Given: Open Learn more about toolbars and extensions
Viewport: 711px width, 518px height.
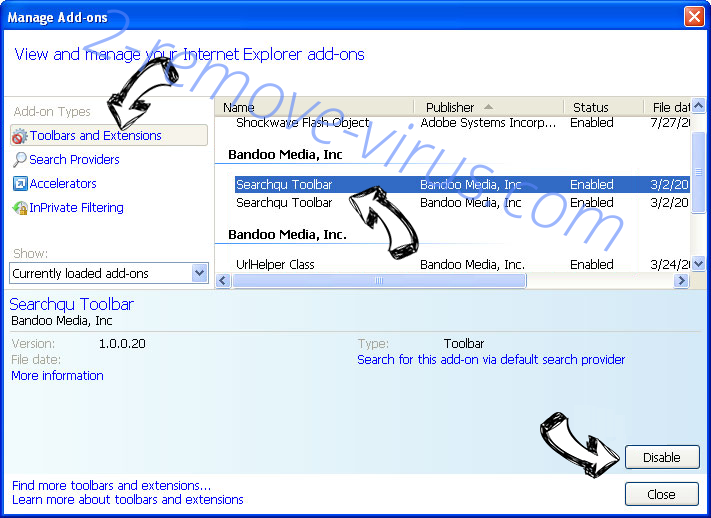Looking at the screenshot, I should (128, 500).
